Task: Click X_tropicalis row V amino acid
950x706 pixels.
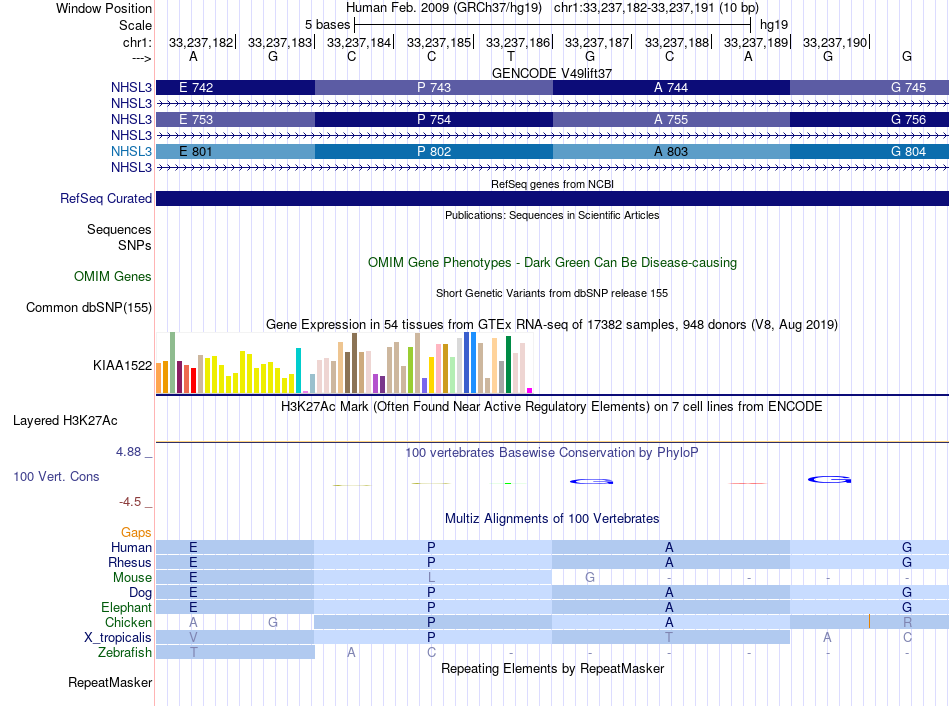Action: [193, 638]
